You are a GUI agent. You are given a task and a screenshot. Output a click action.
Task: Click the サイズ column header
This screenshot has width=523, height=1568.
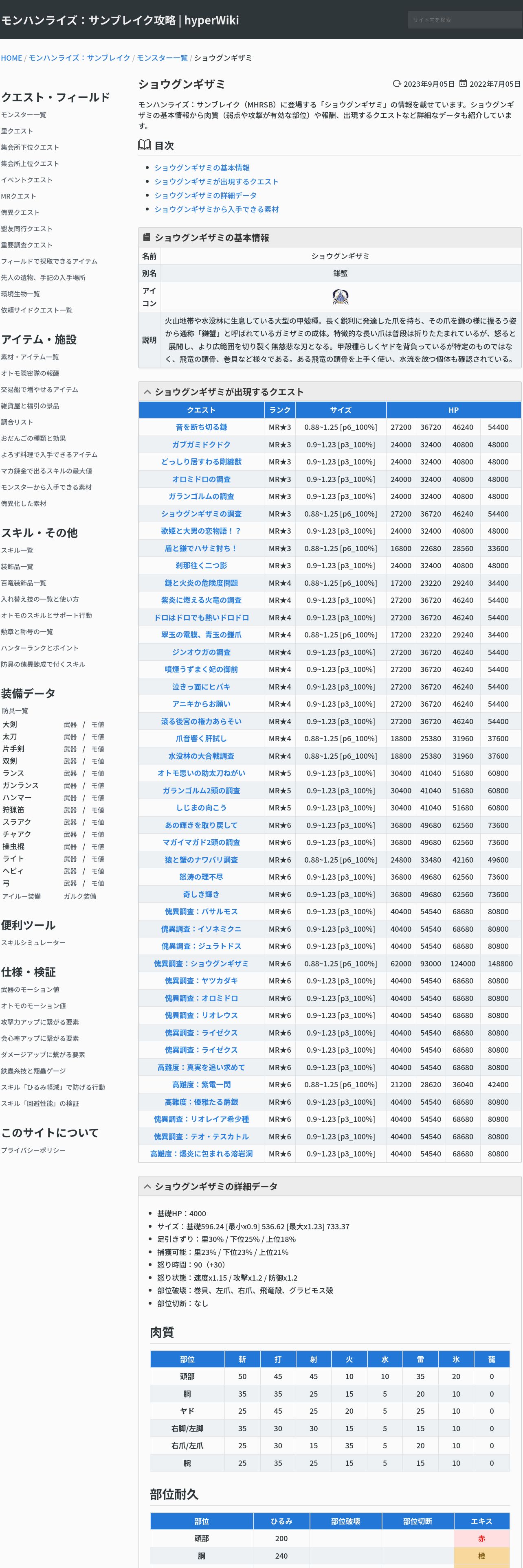point(341,410)
